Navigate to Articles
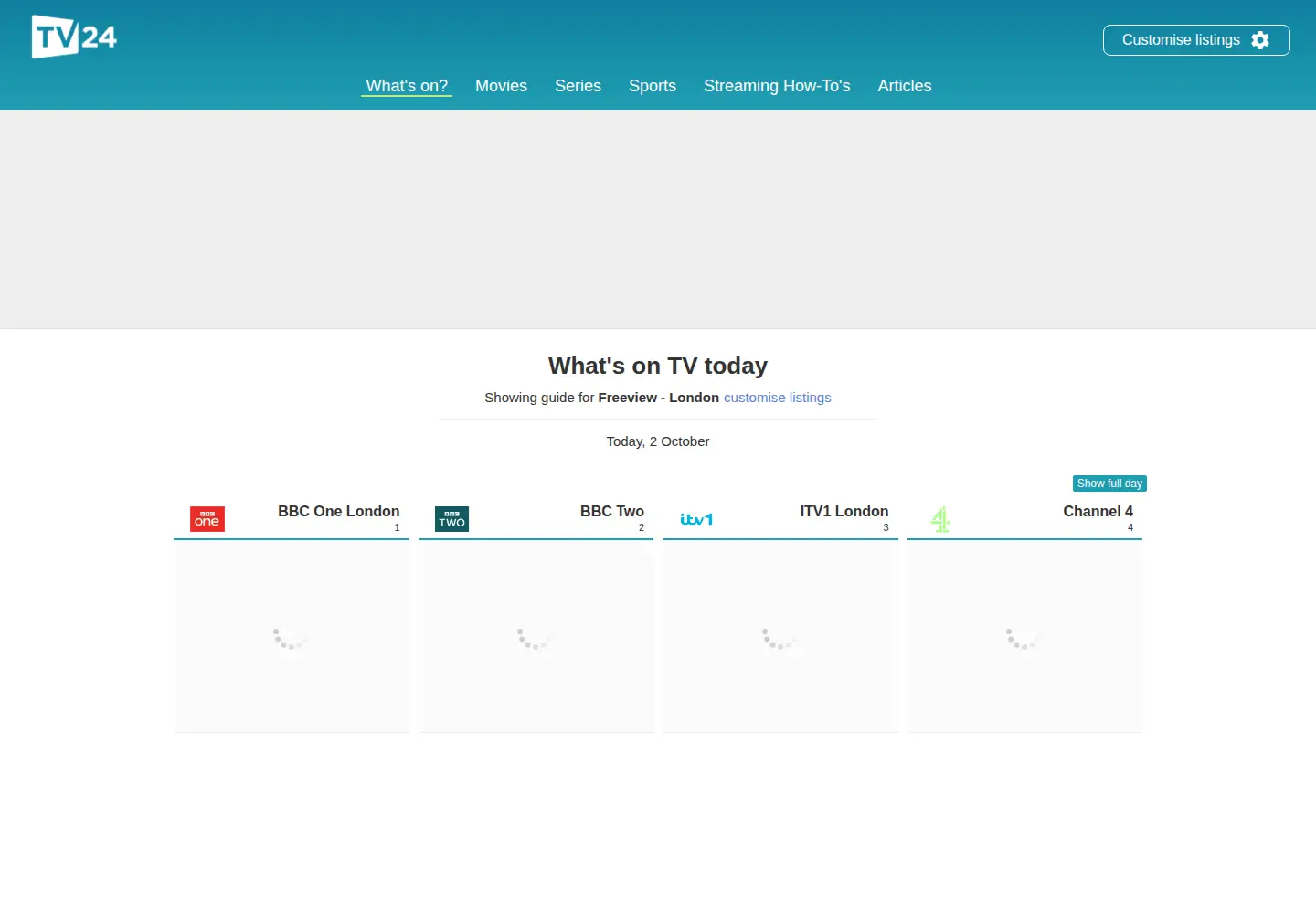Image resolution: width=1316 pixels, height=914 pixels. 905,86
